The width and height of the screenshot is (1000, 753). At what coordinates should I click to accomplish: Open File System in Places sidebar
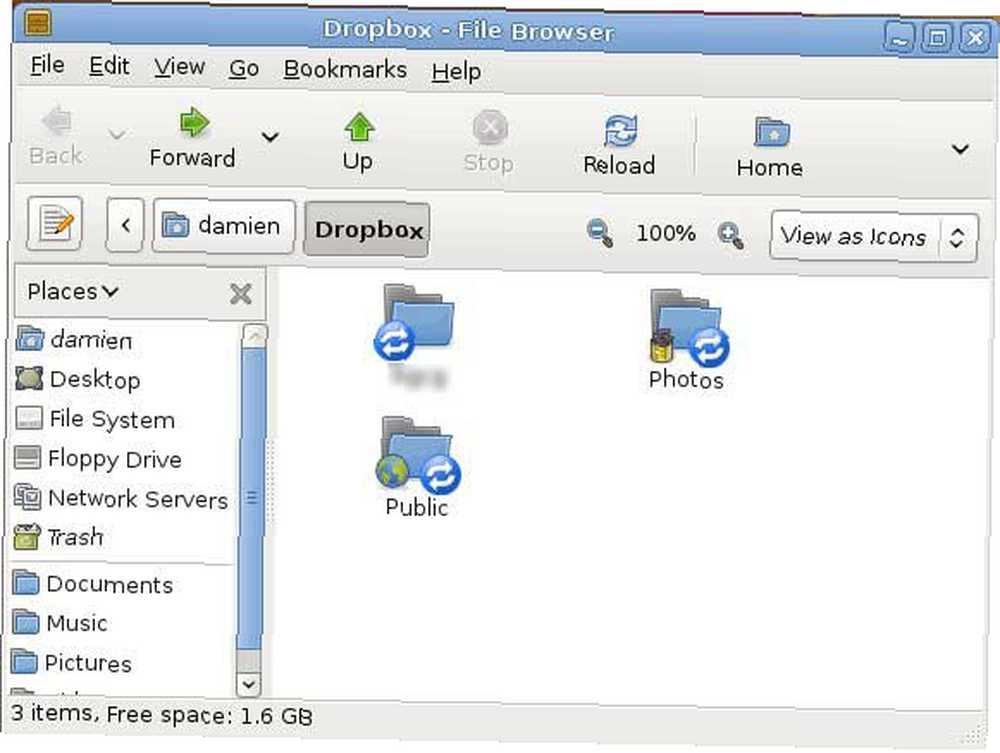click(94, 419)
